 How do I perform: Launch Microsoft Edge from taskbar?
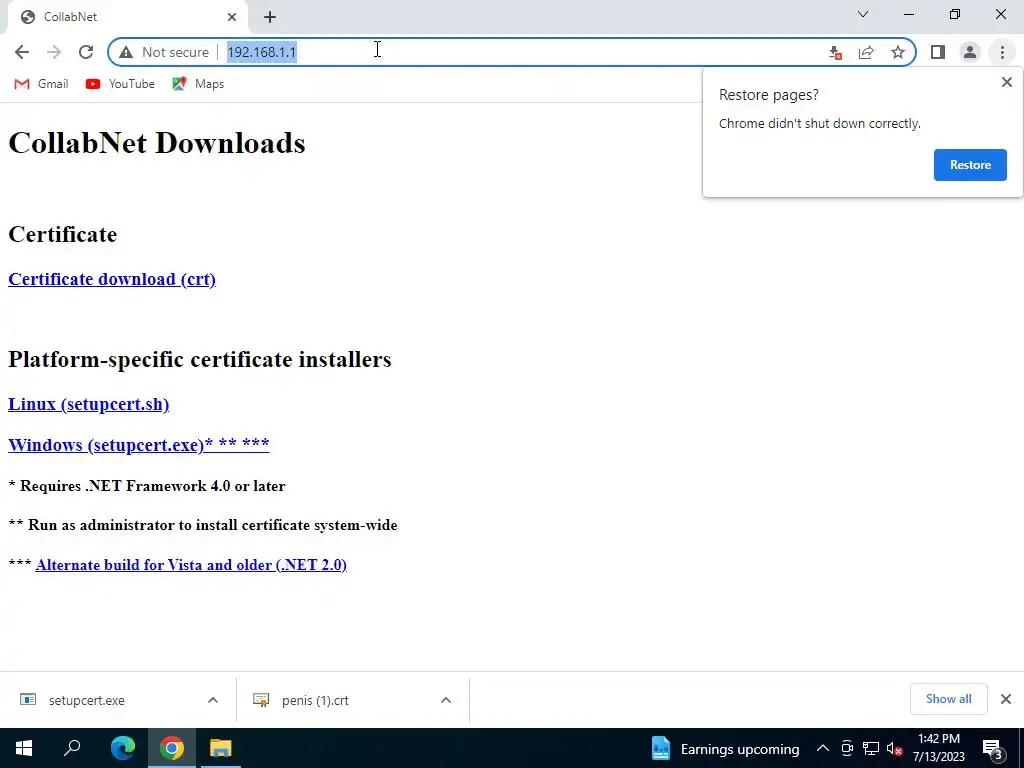click(x=122, y=748)
